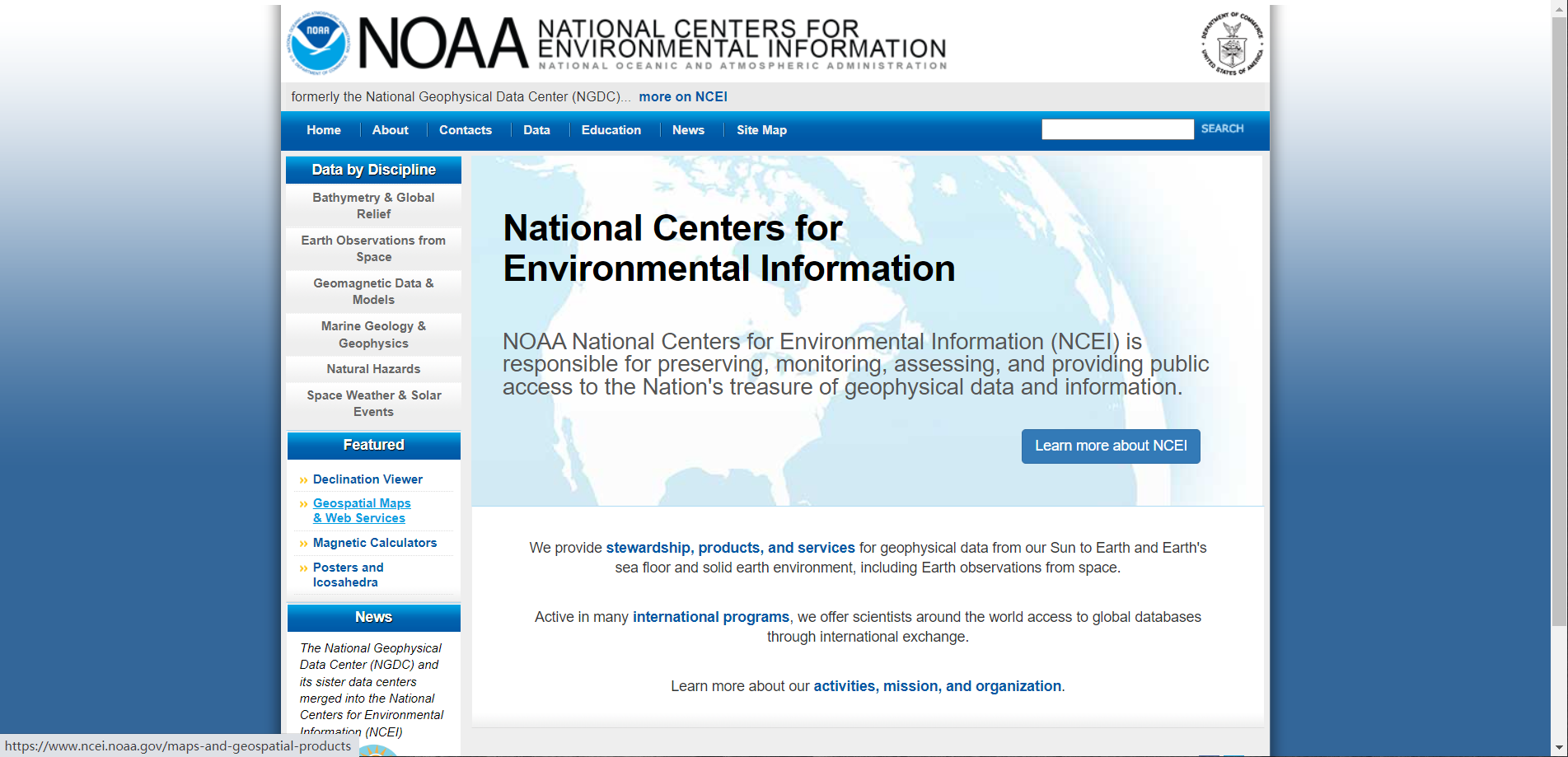Click the scrollbar up arrow
This screenshot has height=757, width=1568.
click(1559, 7)
